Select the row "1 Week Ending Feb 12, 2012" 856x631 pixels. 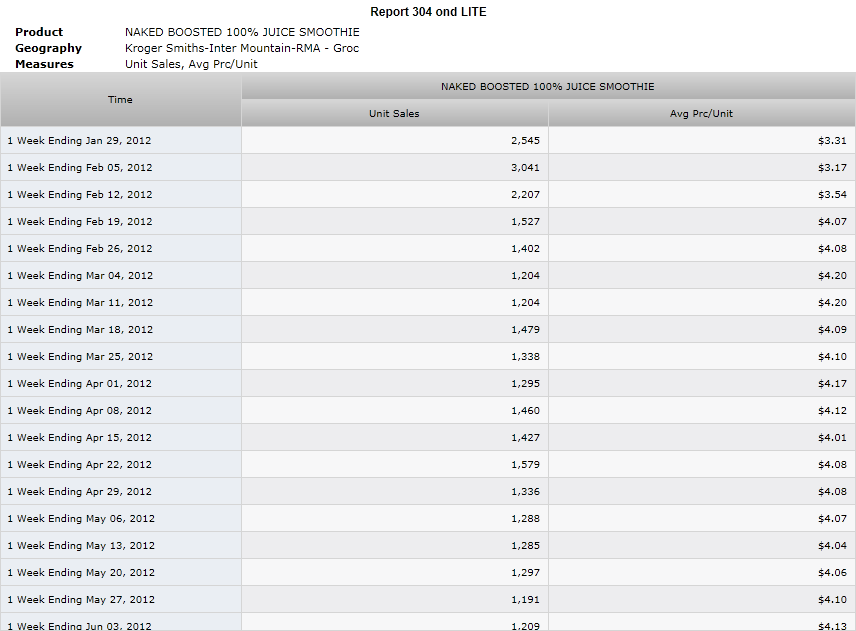click(428, 194)
